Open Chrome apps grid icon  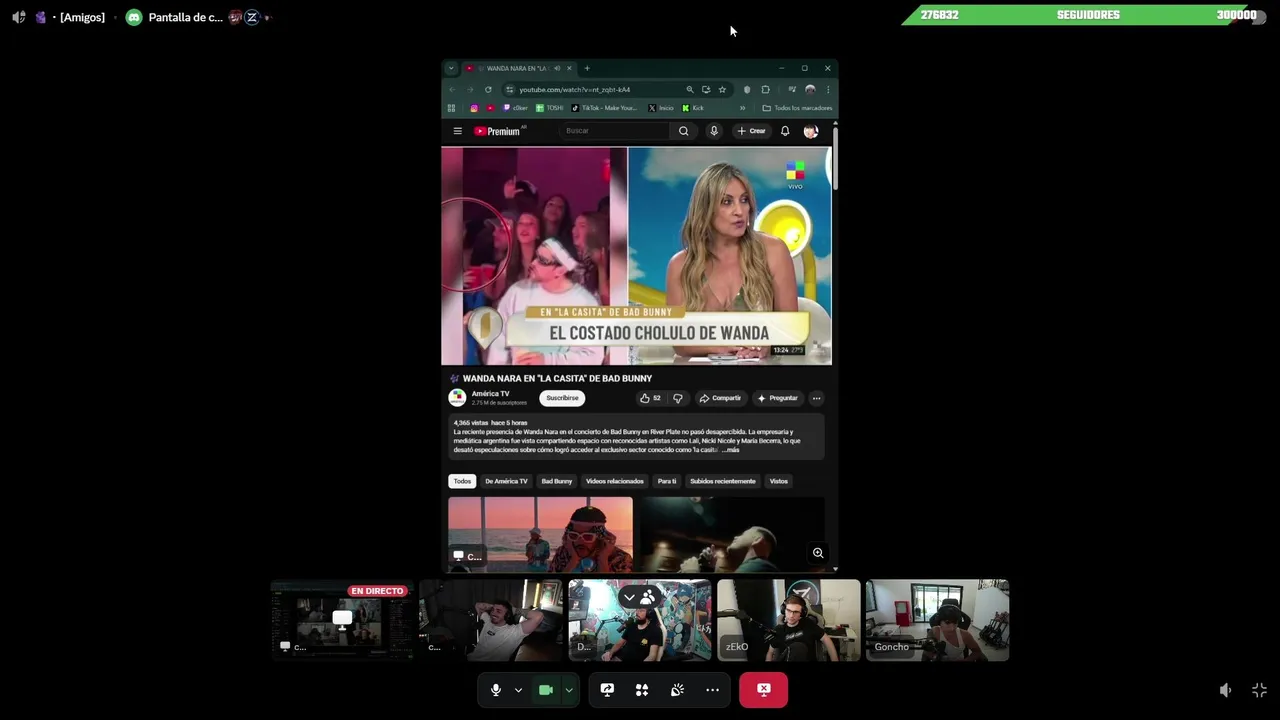tap(451, 108)
